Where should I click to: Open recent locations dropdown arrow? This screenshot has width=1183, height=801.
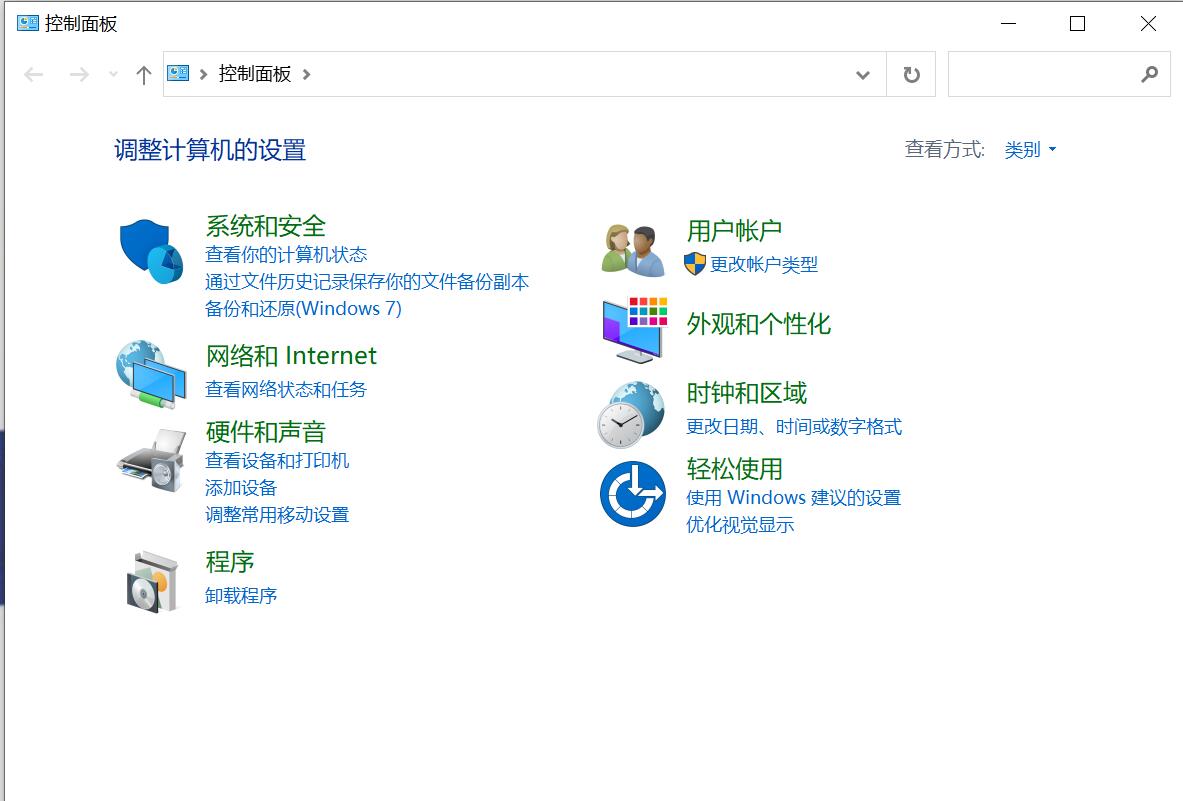113,75
